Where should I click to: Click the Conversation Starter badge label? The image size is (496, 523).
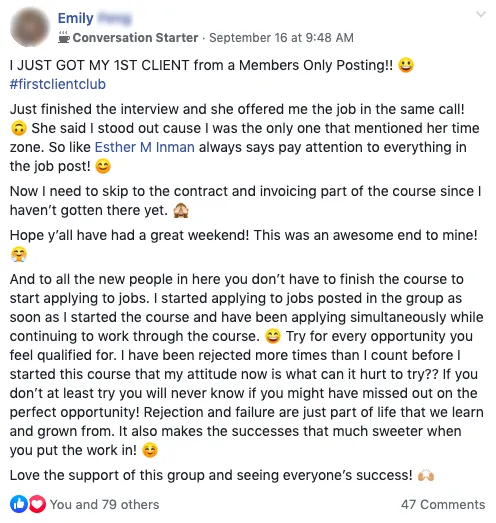[x=135, y=38]
